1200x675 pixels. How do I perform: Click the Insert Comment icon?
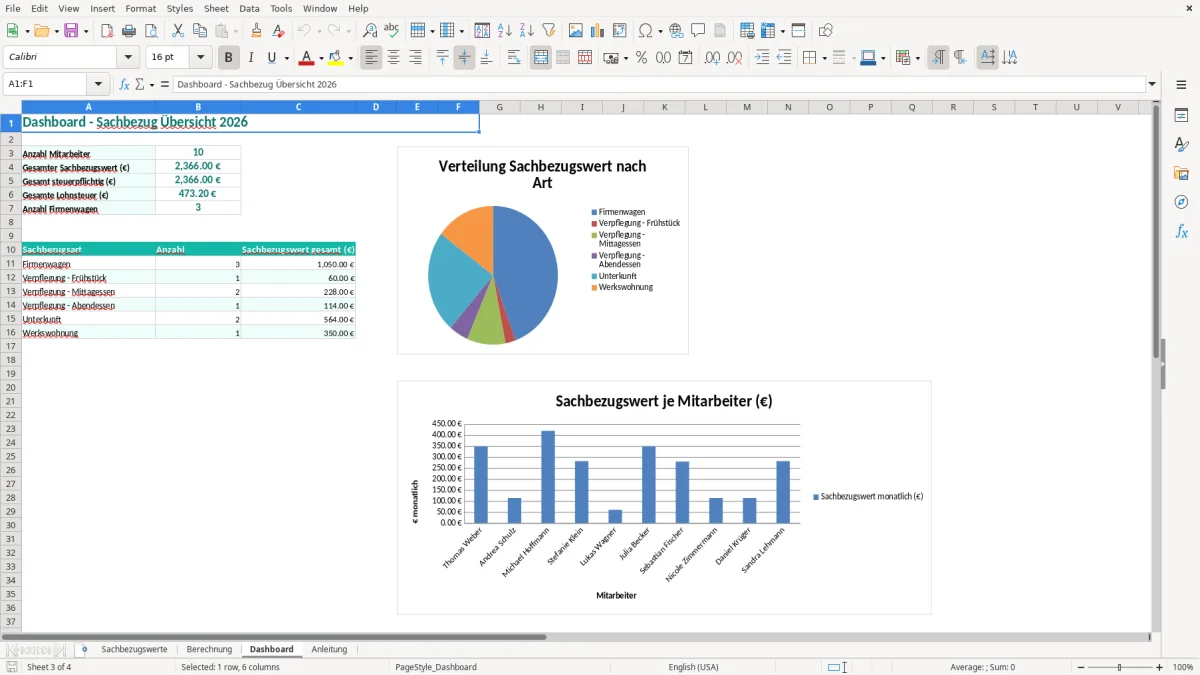coord(698,31)
